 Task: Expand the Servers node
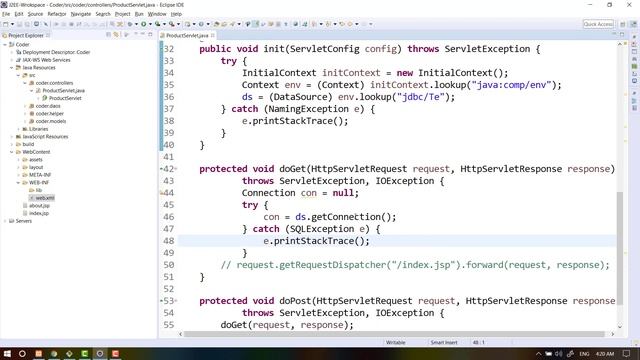(x=5, y=221)
